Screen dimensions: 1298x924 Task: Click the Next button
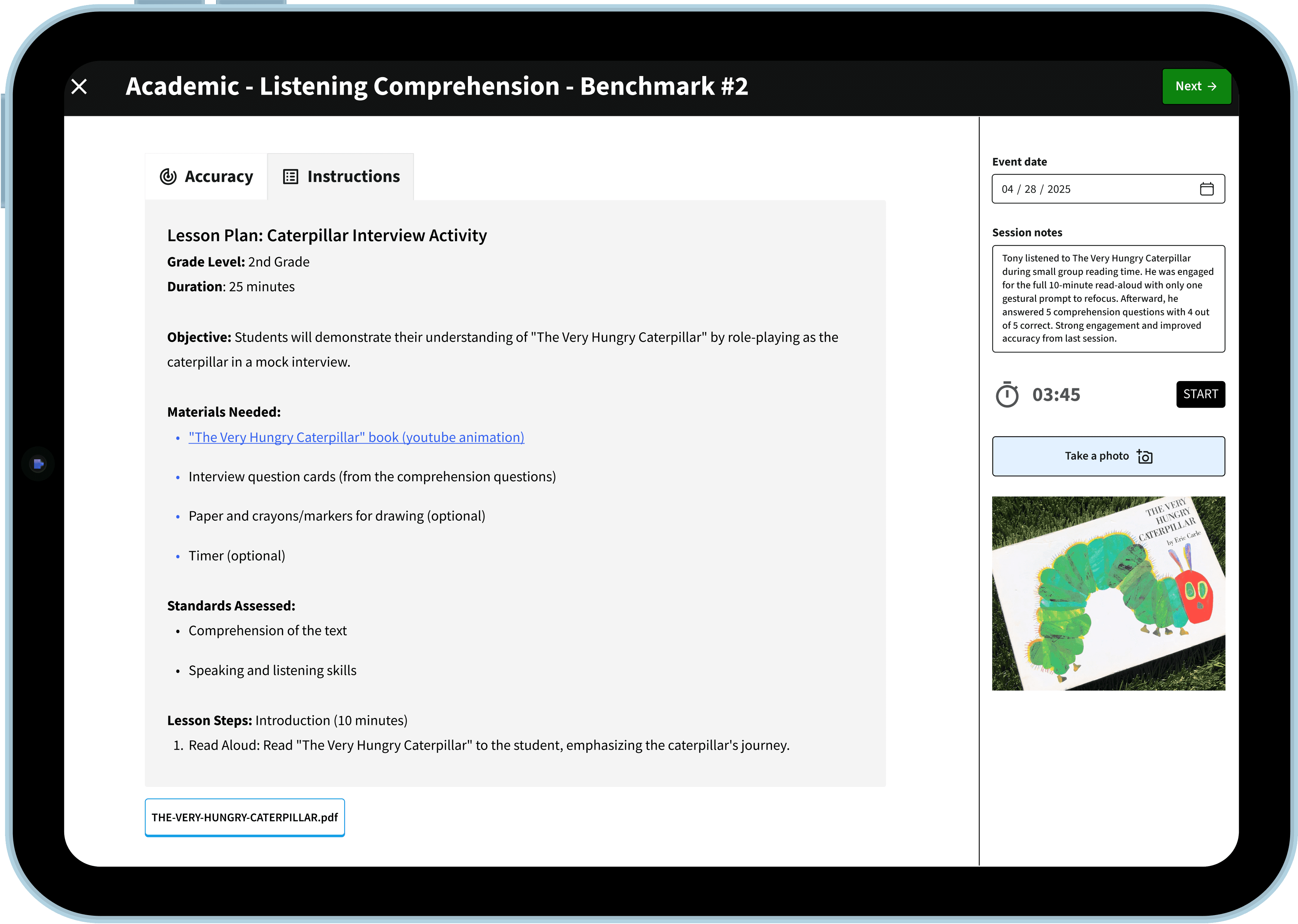[1196, 86]
